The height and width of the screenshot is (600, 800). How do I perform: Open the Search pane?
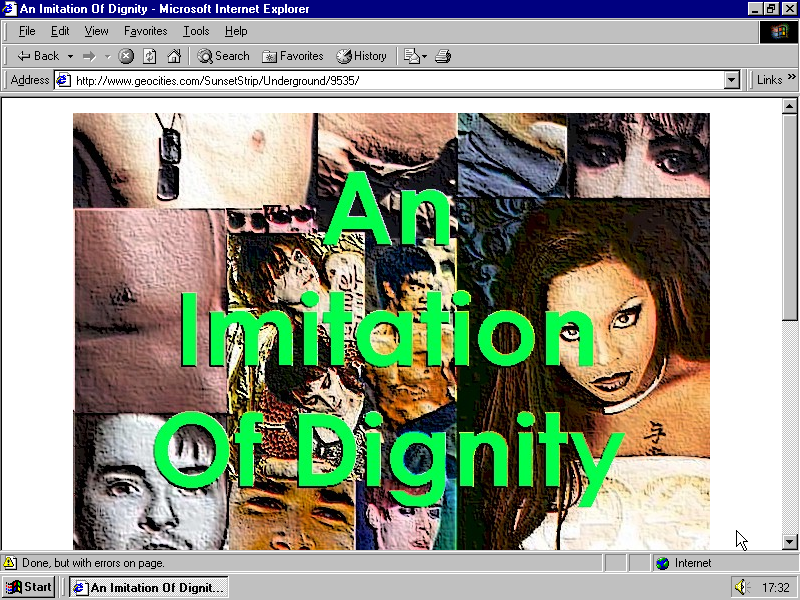click(x=223, y=56)
